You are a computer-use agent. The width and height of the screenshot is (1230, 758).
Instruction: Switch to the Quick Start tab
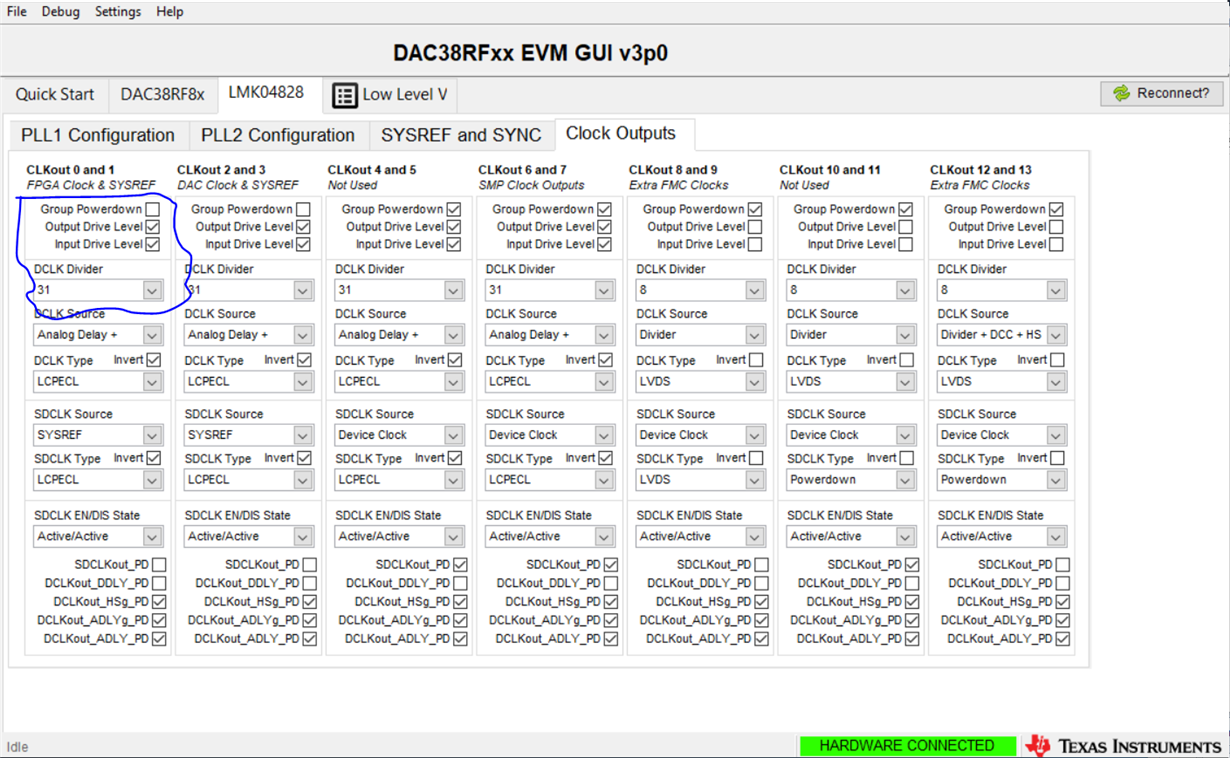click(x=55, y=94)
